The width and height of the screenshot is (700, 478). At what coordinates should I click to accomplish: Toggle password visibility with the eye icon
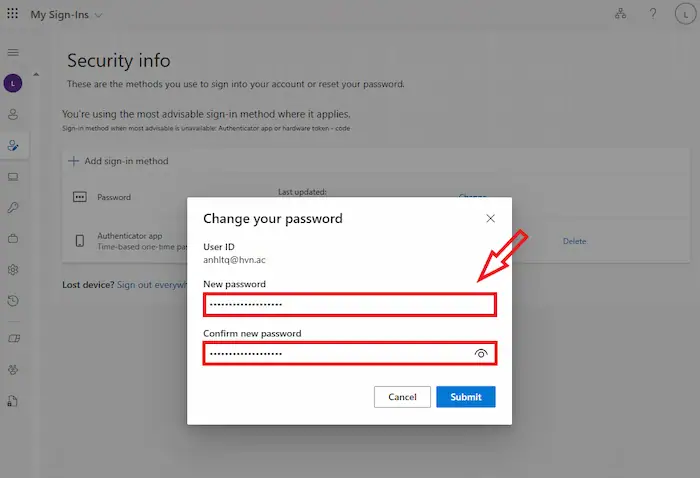[x=481, y=354]
